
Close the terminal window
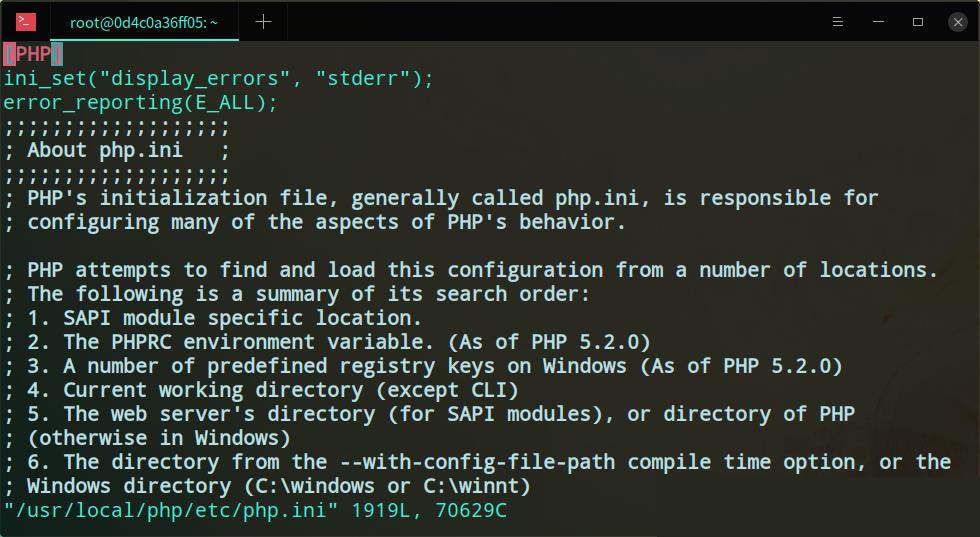(x=957, y=21)
